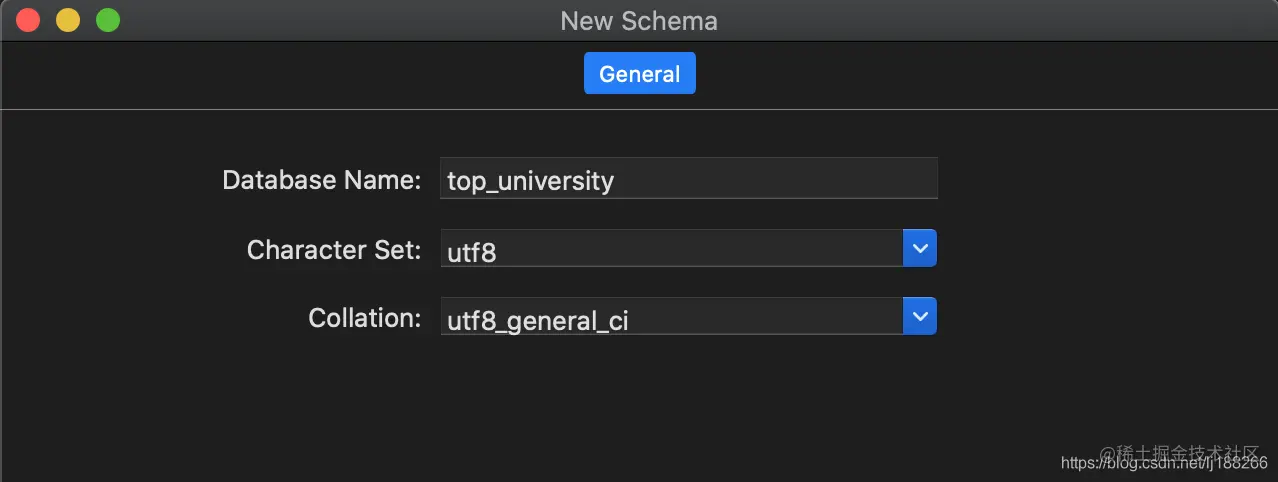The width and height of the screenshot is (1278, 482).
Task: Select the utf8_general_ci Collation combo box
Action: point(671,317)
